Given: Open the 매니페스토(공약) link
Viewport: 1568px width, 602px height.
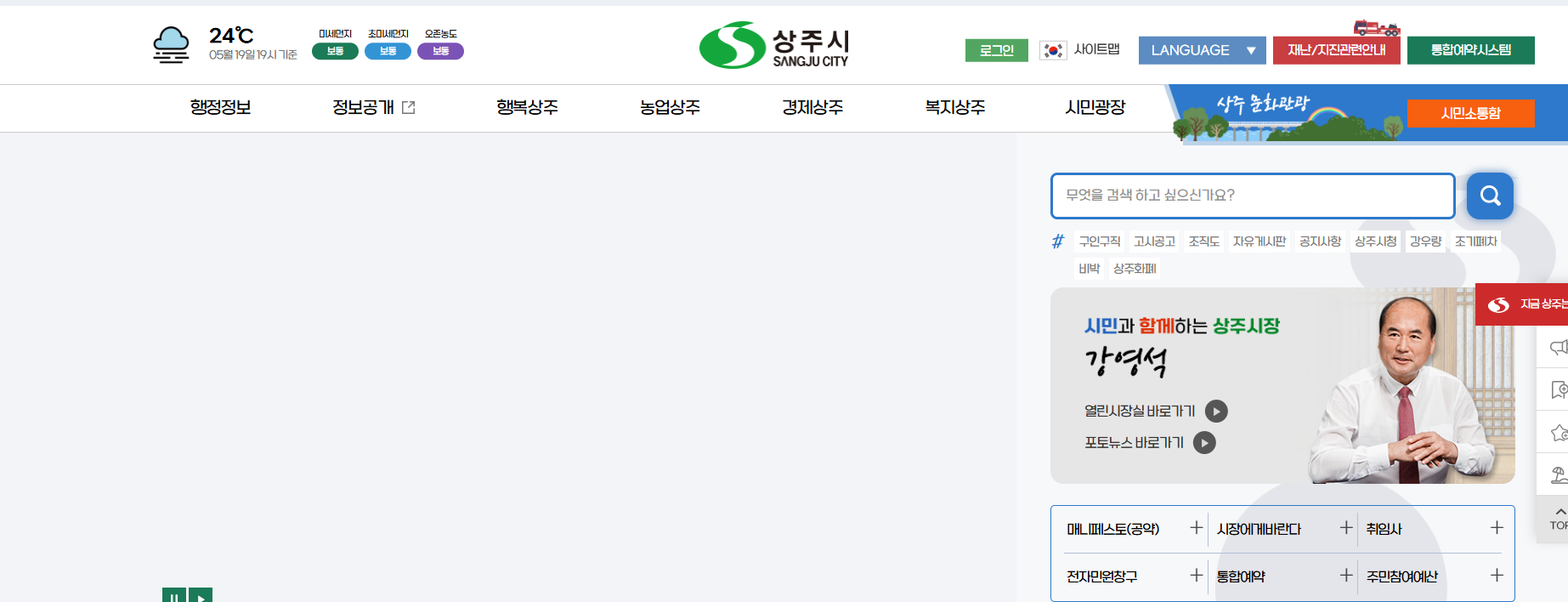Looking at the screenshot, I should [1113, 529].
